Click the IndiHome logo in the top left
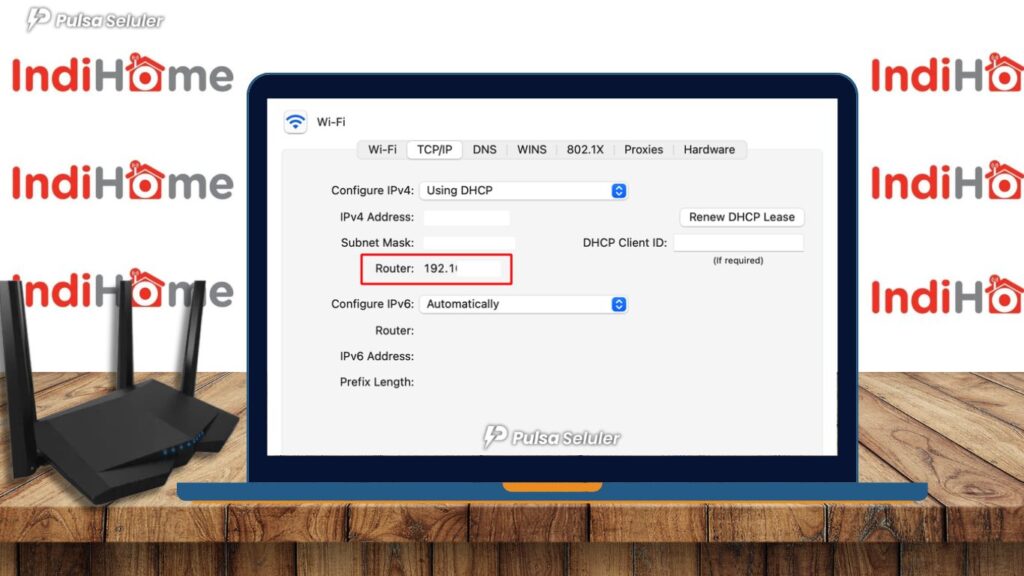This screenshot has height=576, width=1024. [x=120, y=75]
